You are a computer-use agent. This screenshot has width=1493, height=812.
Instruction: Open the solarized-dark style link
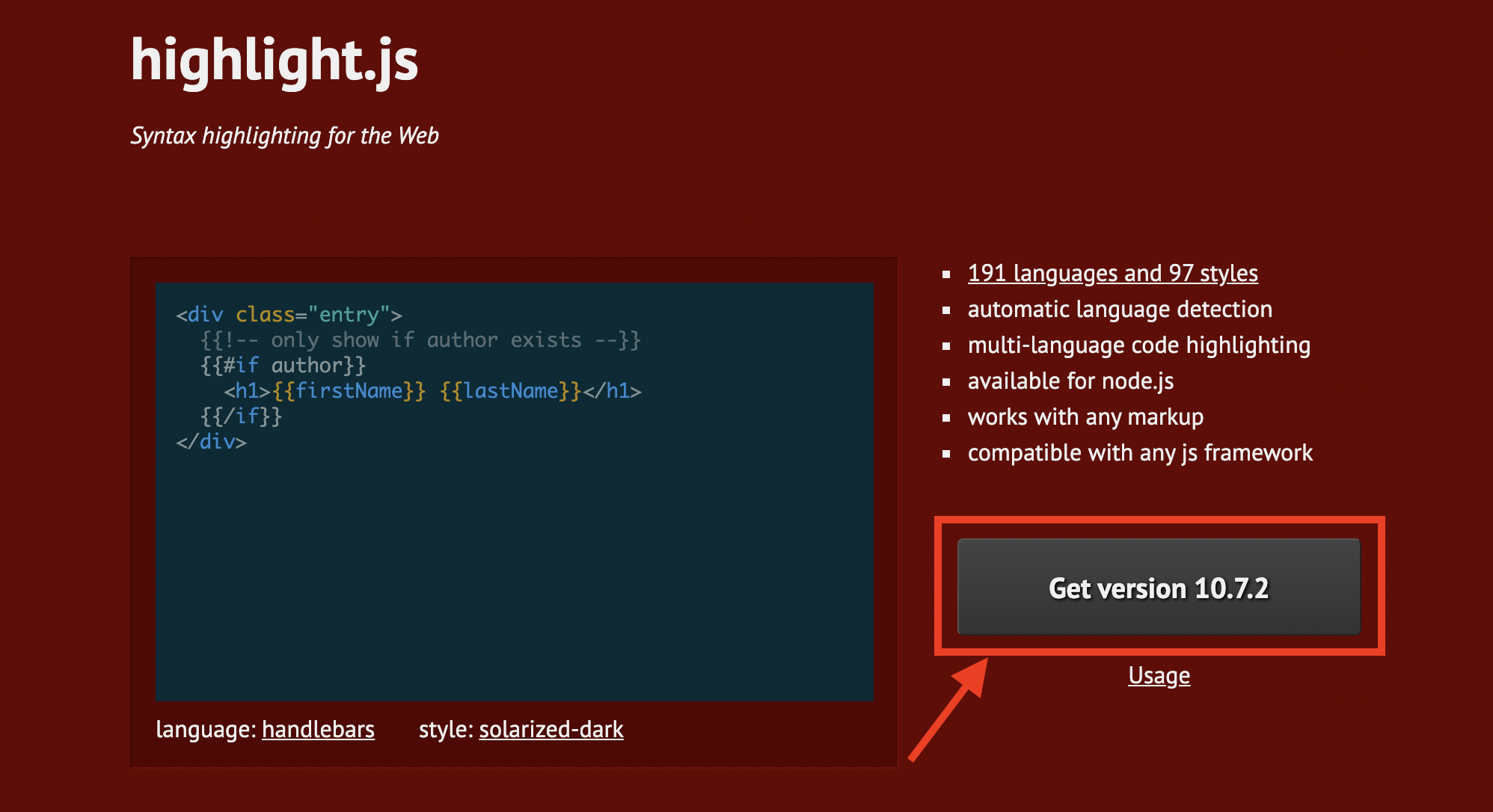click(x=551, y=729)
